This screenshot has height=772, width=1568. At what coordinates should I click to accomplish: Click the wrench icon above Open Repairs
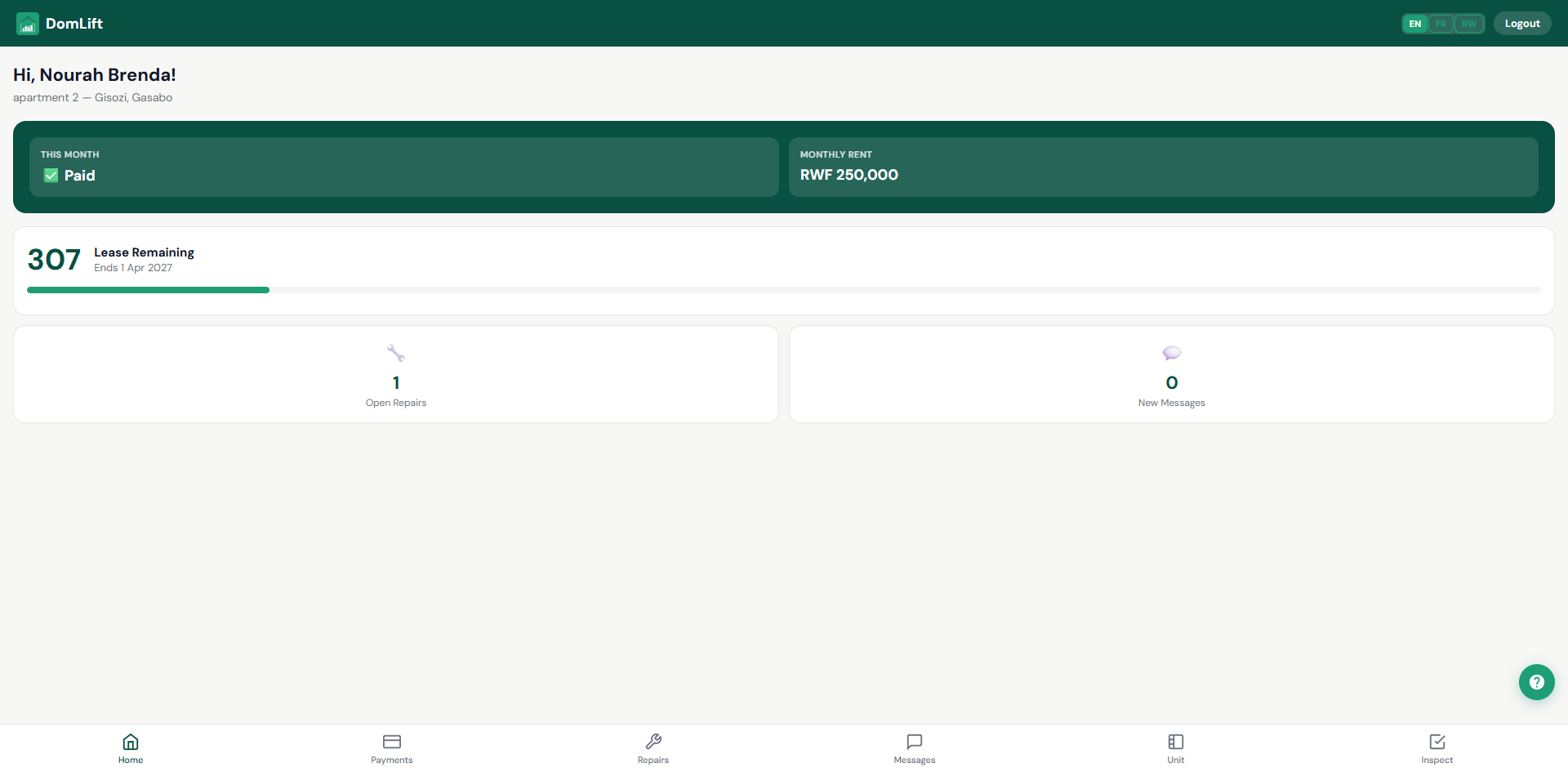[396, 353]
